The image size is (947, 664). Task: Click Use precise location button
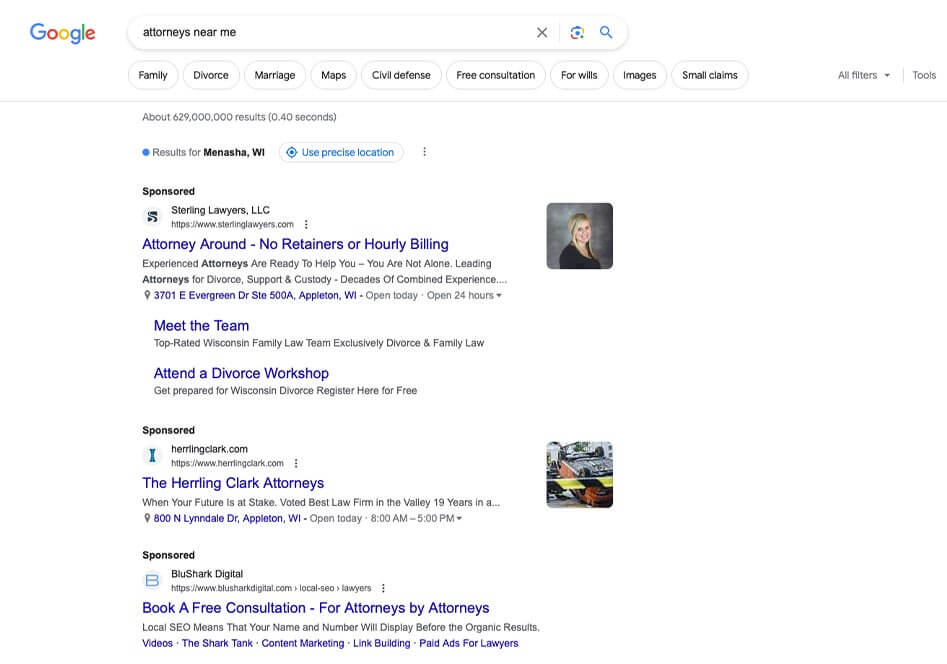click(340, 152)
